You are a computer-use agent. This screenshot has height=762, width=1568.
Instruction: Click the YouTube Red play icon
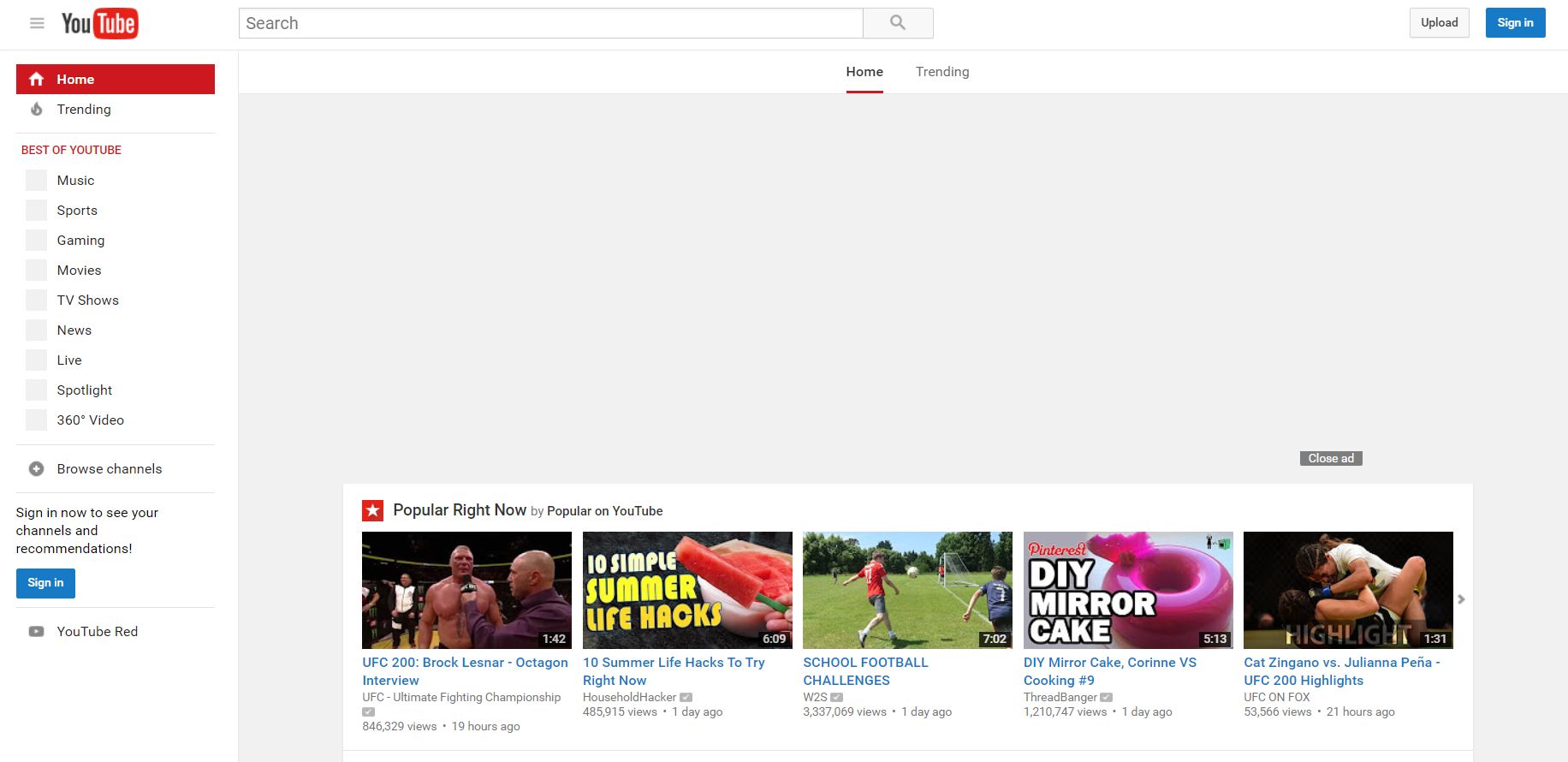[x=36, y=632]
